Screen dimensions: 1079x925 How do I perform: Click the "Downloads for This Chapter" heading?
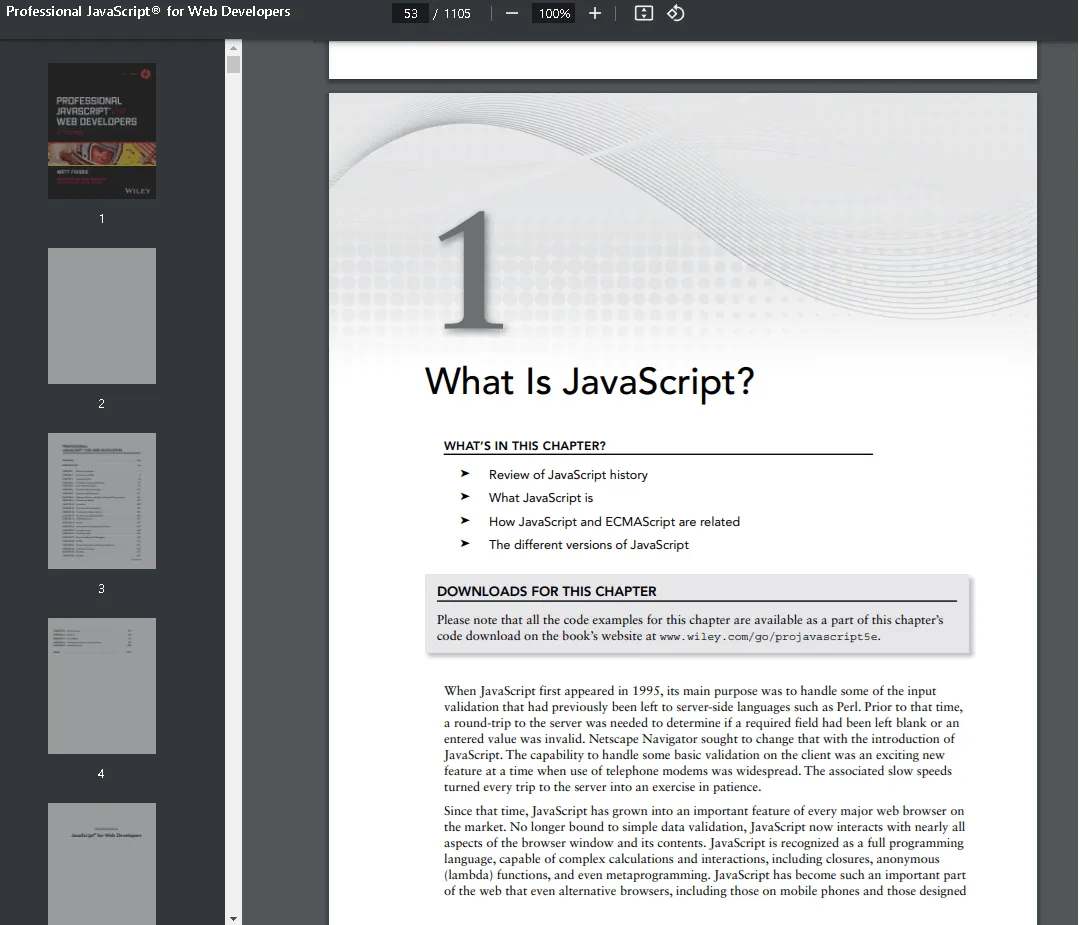click(546, 591)
